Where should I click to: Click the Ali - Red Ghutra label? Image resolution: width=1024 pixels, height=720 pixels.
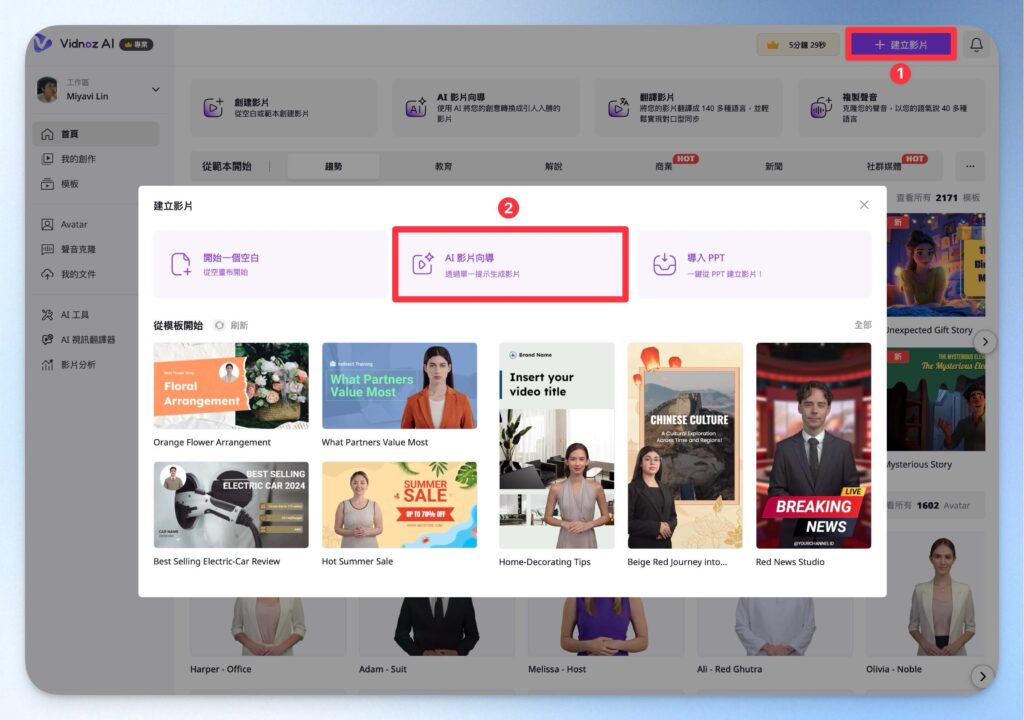coord(729,669)
